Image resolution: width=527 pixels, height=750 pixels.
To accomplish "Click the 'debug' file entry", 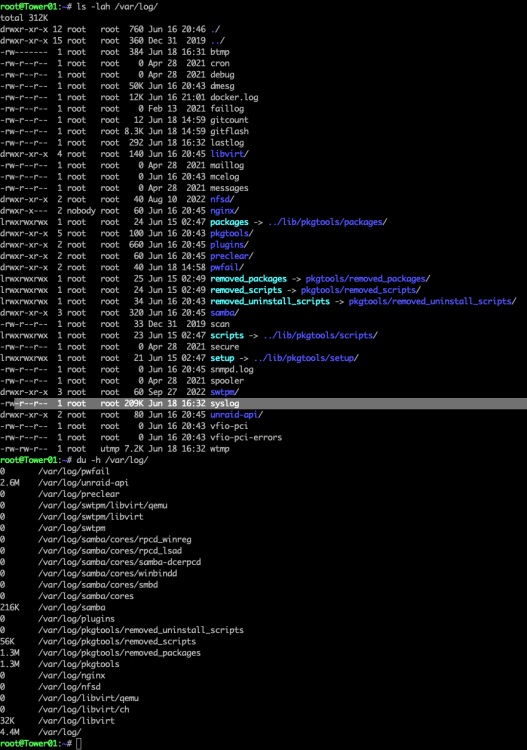I will pos(222,75).
